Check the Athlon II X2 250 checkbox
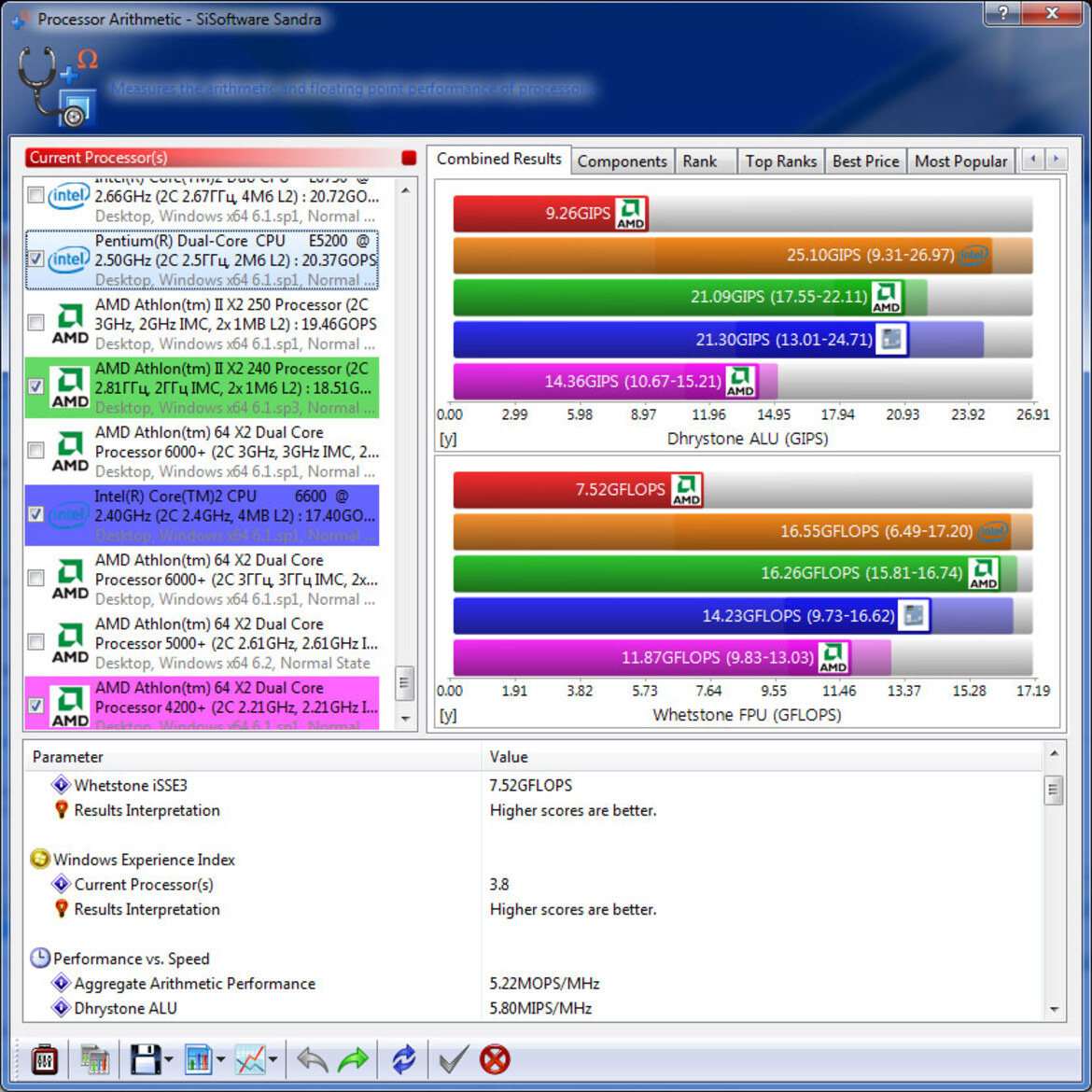1092x1092 pixels. pyautogui.click(x=35, y=323)
